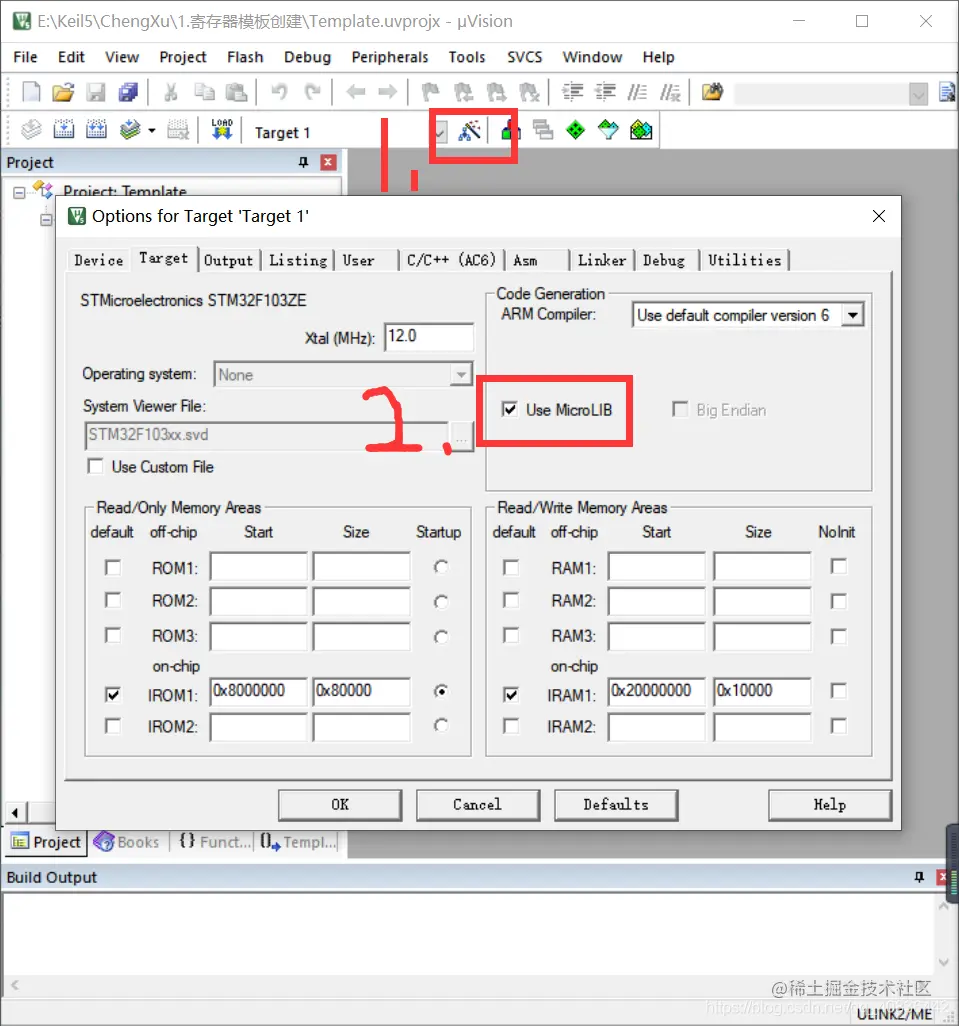Open the Linker tab
Screen dimensions: 959x1026
pyautogui.click(x=602, y=260)
